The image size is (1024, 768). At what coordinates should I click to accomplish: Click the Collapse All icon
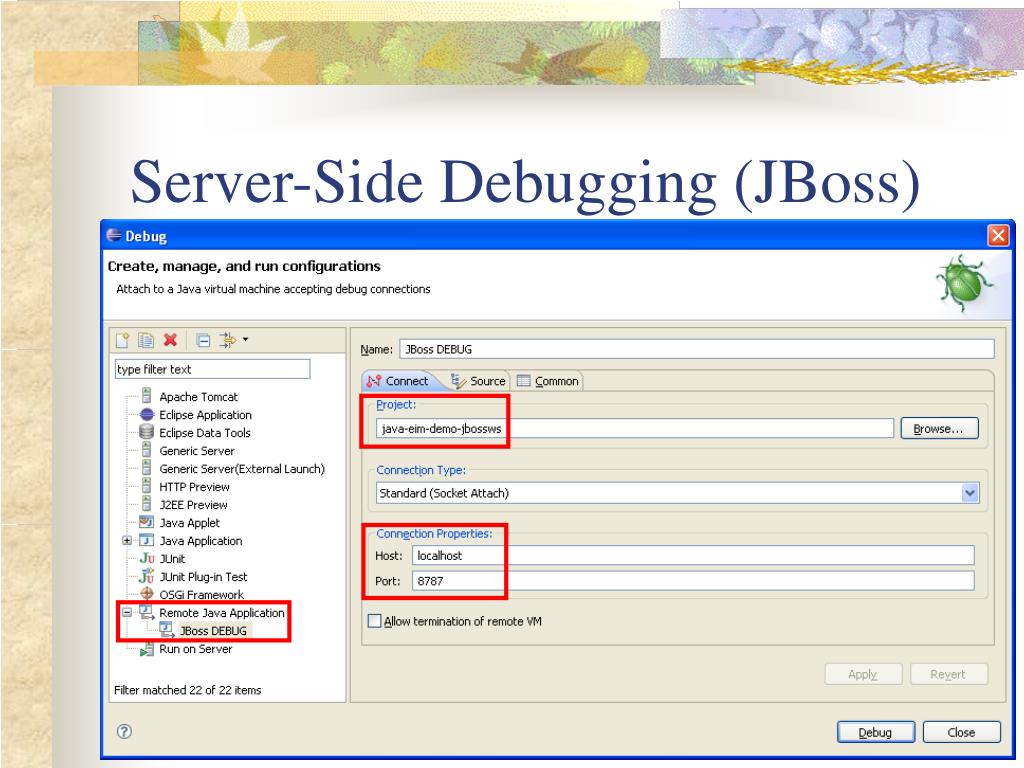tap(203, 340)
